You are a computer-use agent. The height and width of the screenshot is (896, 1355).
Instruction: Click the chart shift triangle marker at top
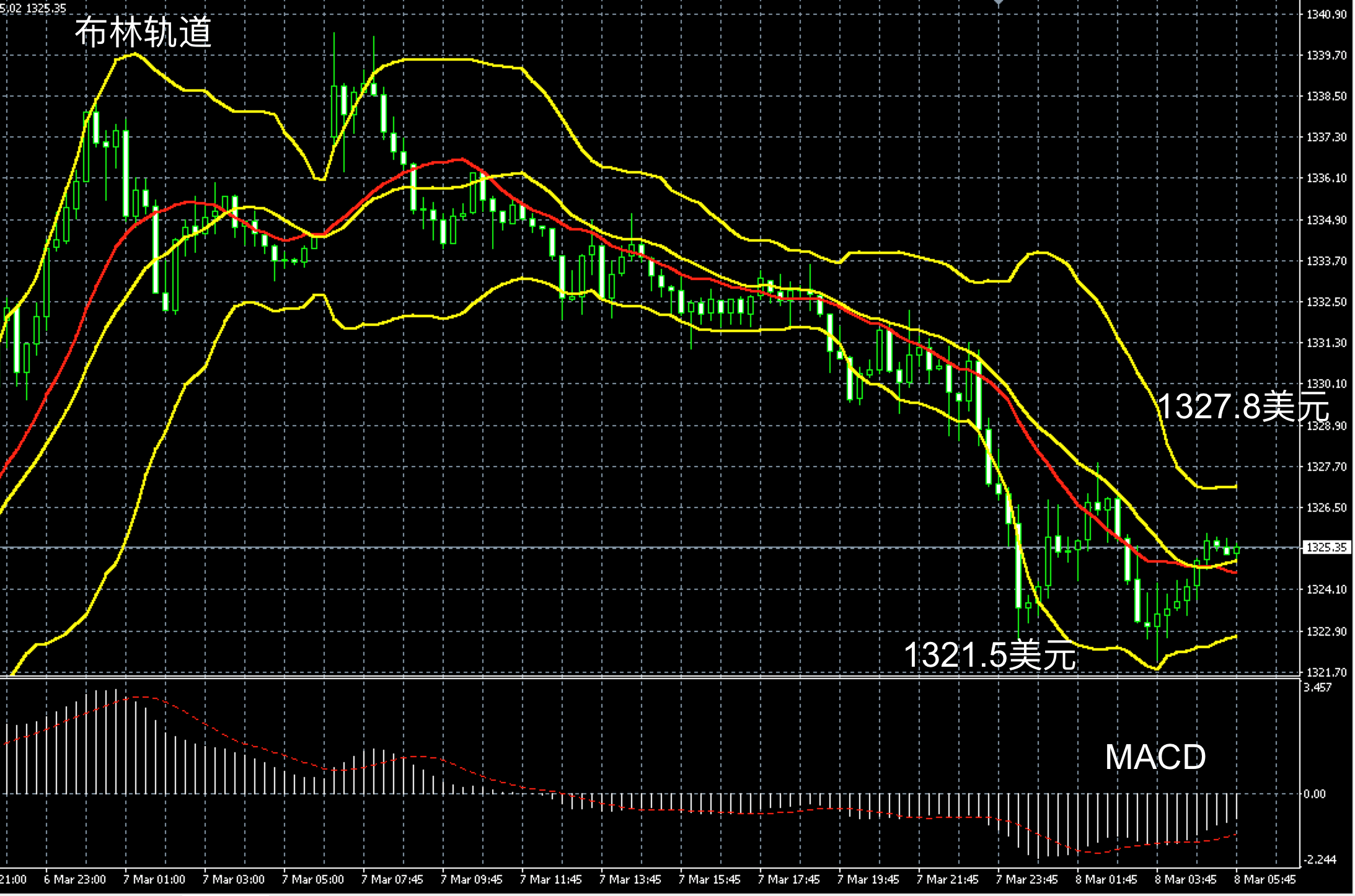point(998,3)
